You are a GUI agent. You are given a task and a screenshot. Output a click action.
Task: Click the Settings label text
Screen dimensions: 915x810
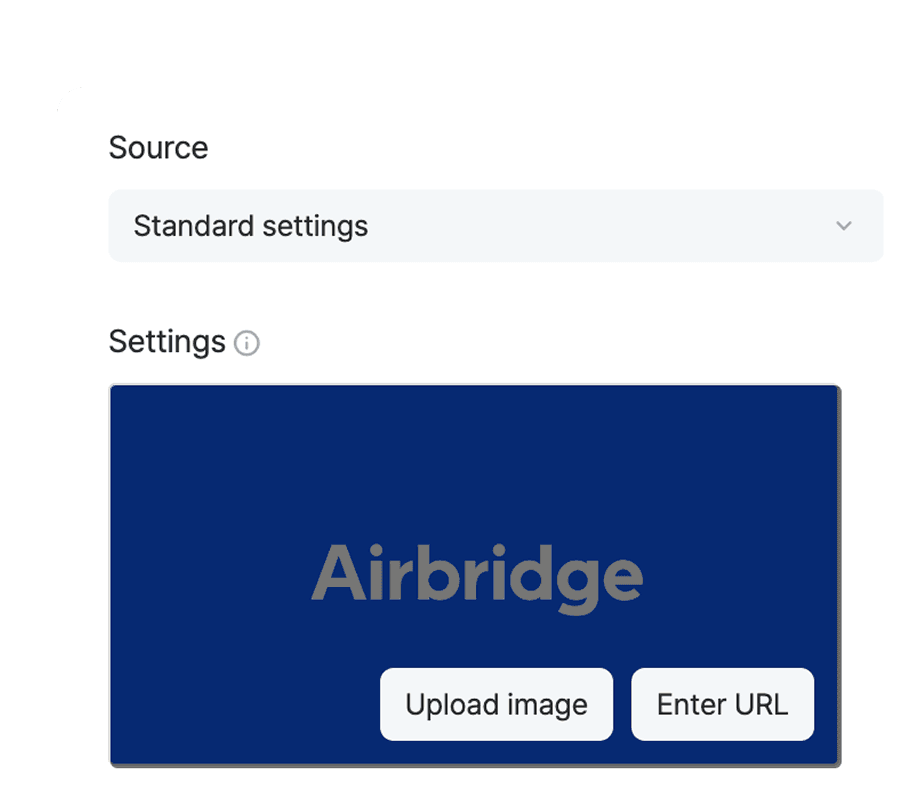pos(167,342)
